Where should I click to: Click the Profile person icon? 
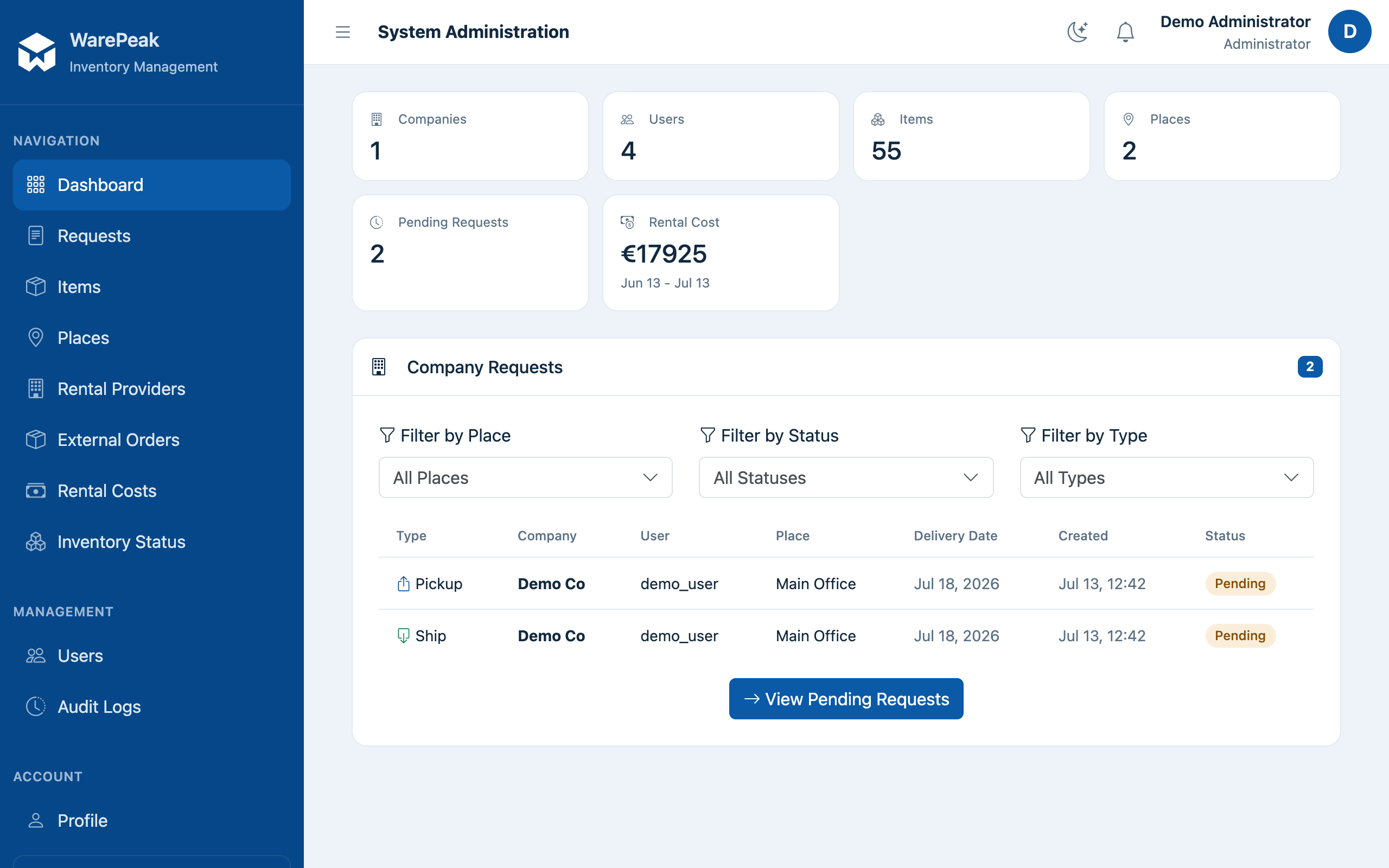(x=36, y=820)
